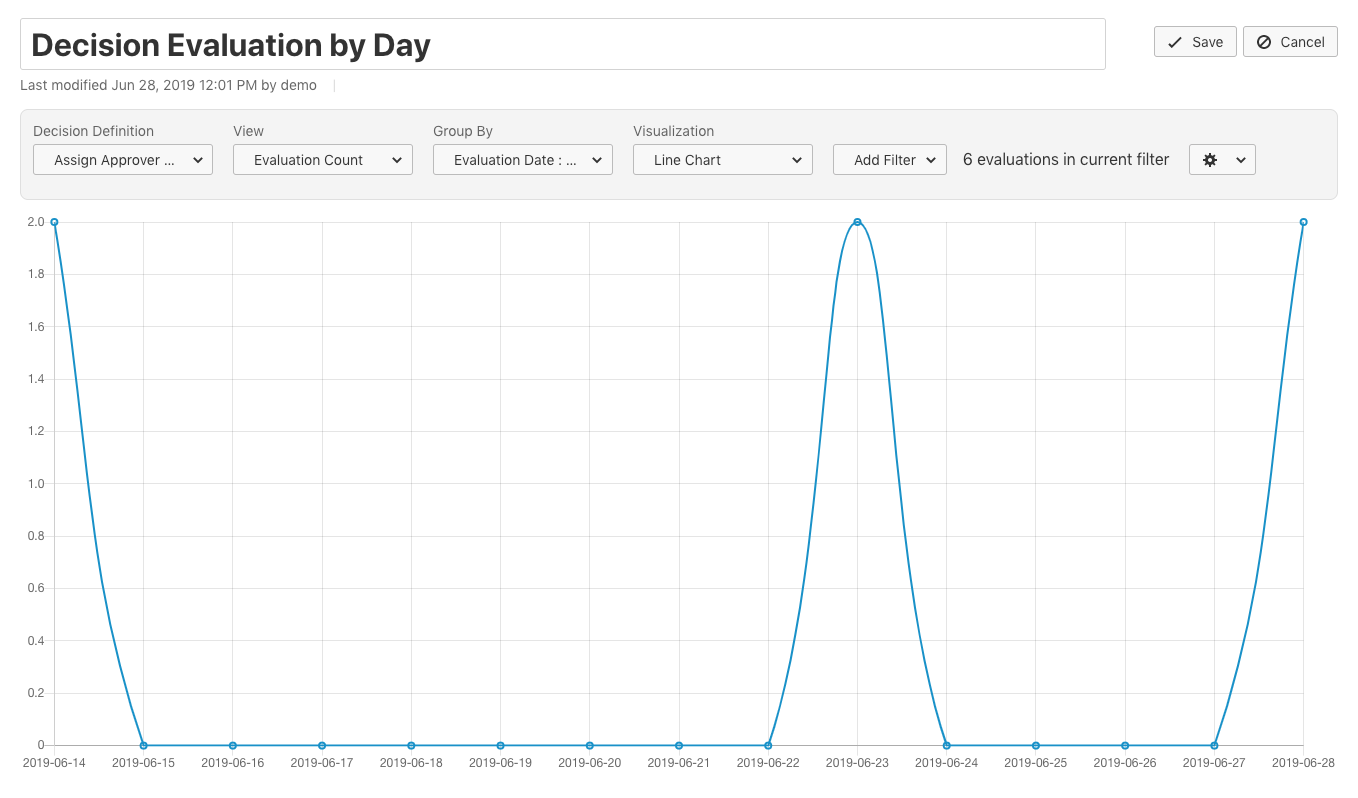
Task: Click the data point at 2019-06-28
Action: (1303, 222)
